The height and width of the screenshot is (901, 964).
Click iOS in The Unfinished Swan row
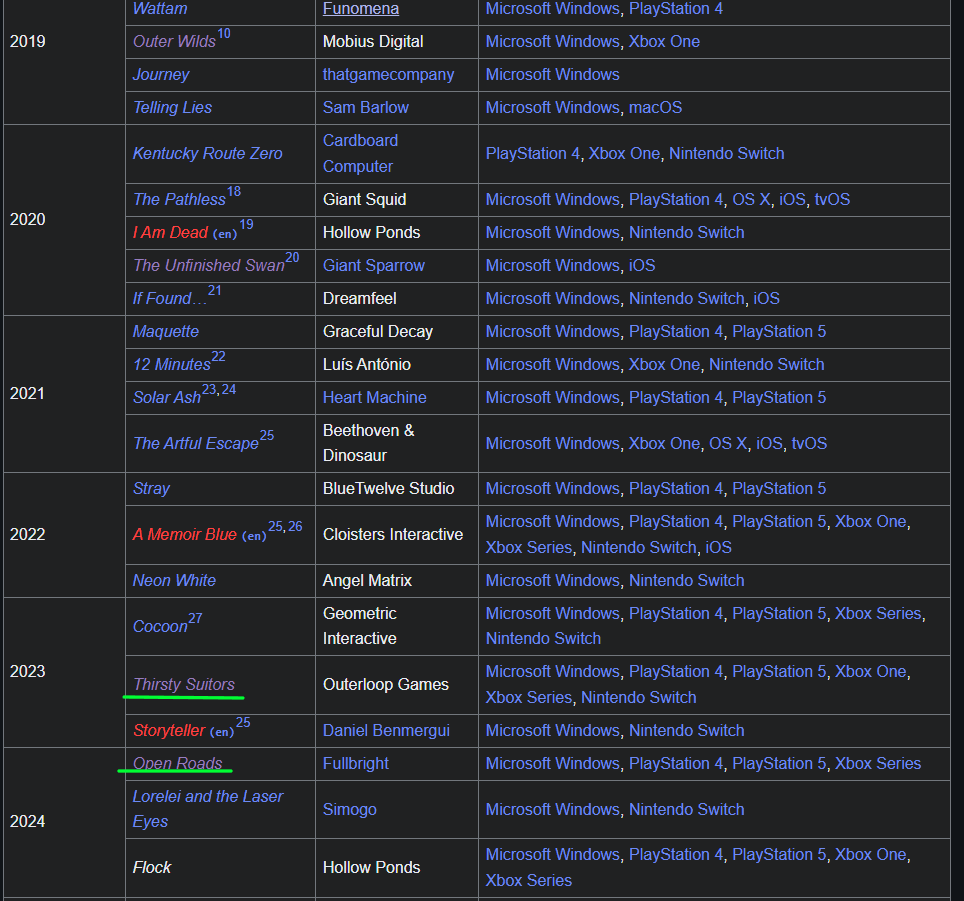pyautogui.click(x=642, y=266)
